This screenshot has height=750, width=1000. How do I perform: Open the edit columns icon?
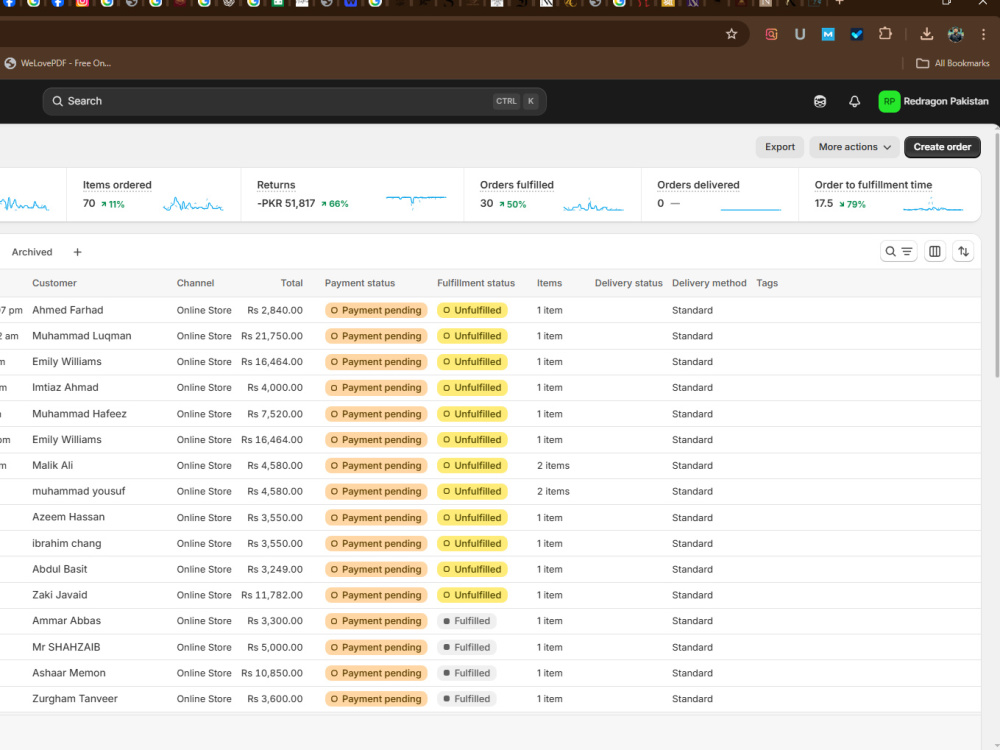pyautogui.click(x=934, y=252)
